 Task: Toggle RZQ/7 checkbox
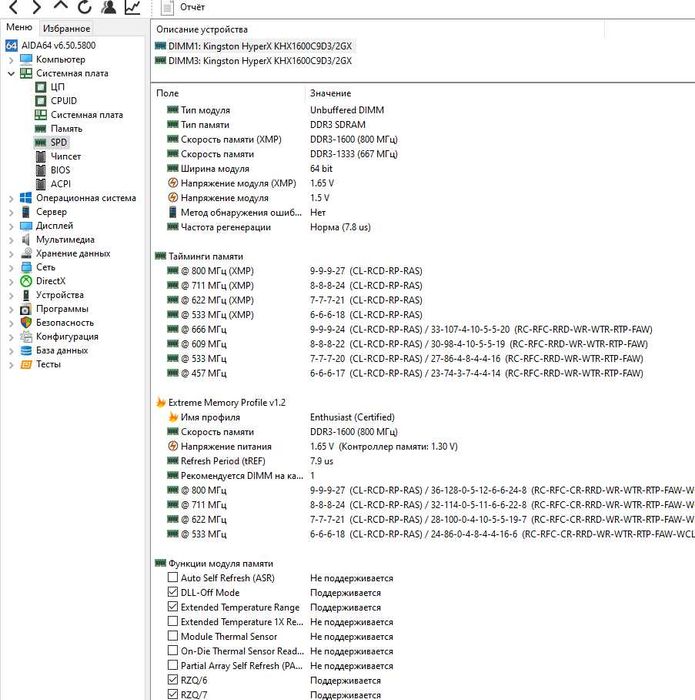tap(173, 694)
